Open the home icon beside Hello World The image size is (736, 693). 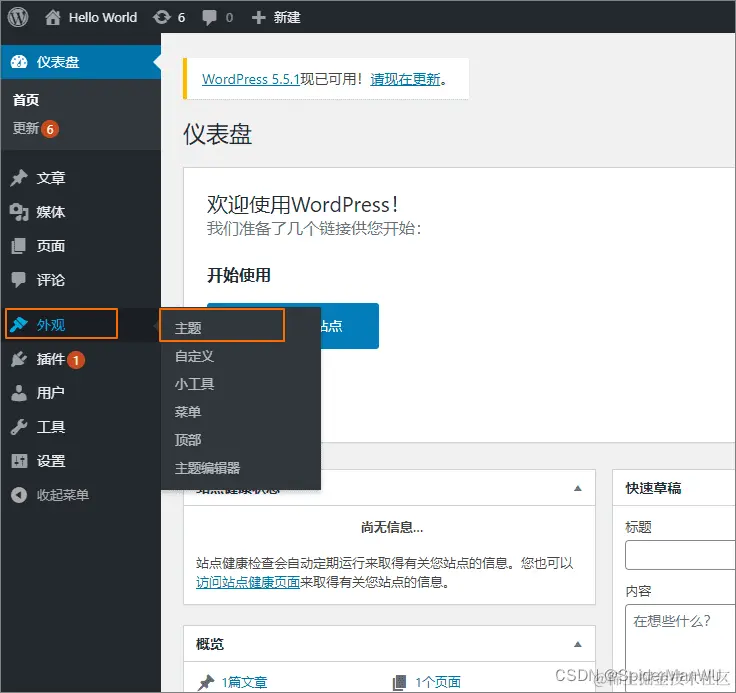click(53, 17)
